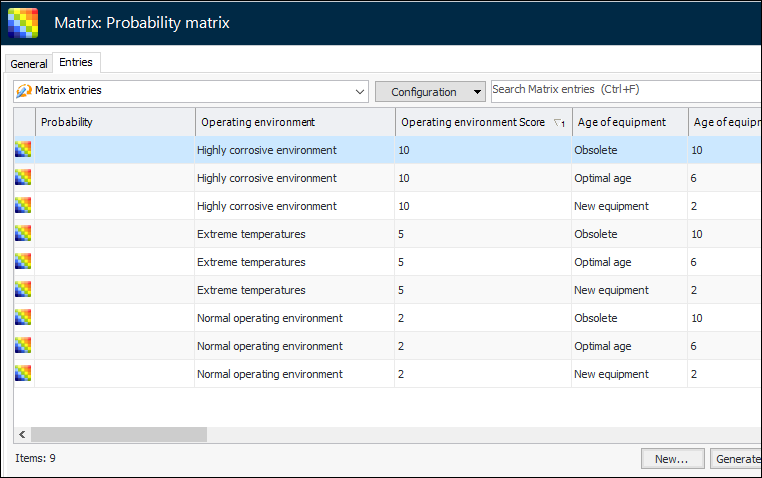The height and width of the screenshot is (478, 762).
Task: Click the horizontal scrollbar thumb
Action: click(118, 435)
